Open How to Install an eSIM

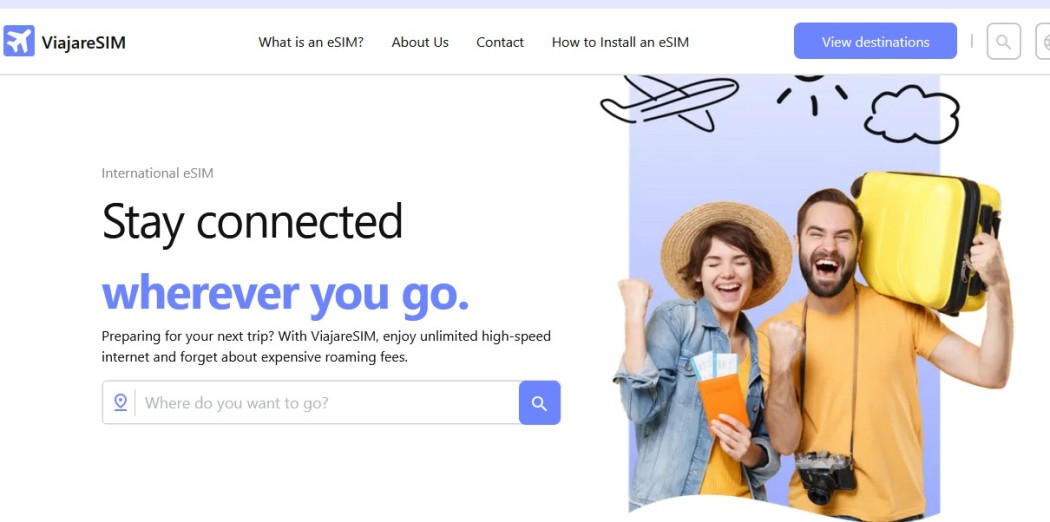pos(620,42)
